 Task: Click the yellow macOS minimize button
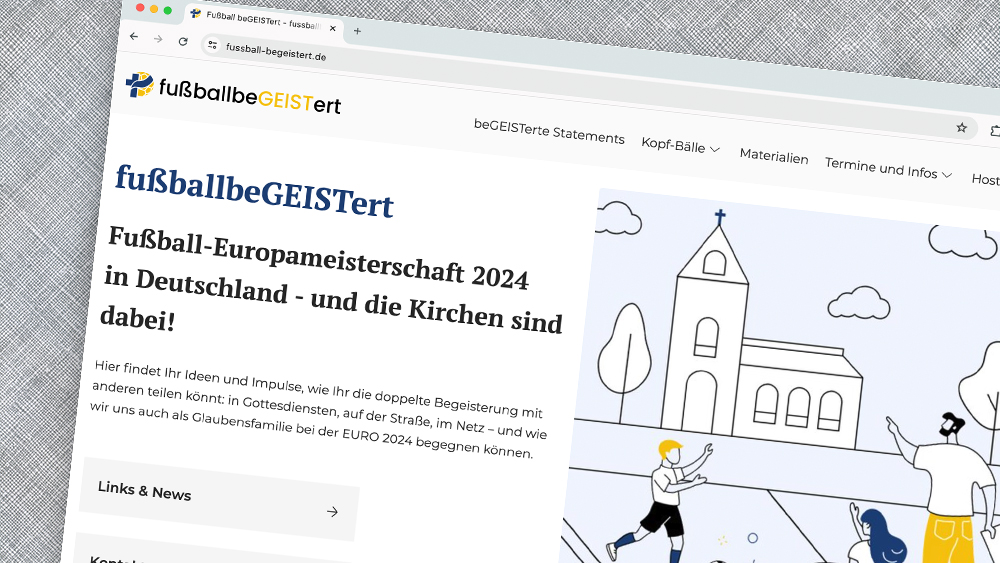pyautogui.click(x=154, y=9)
